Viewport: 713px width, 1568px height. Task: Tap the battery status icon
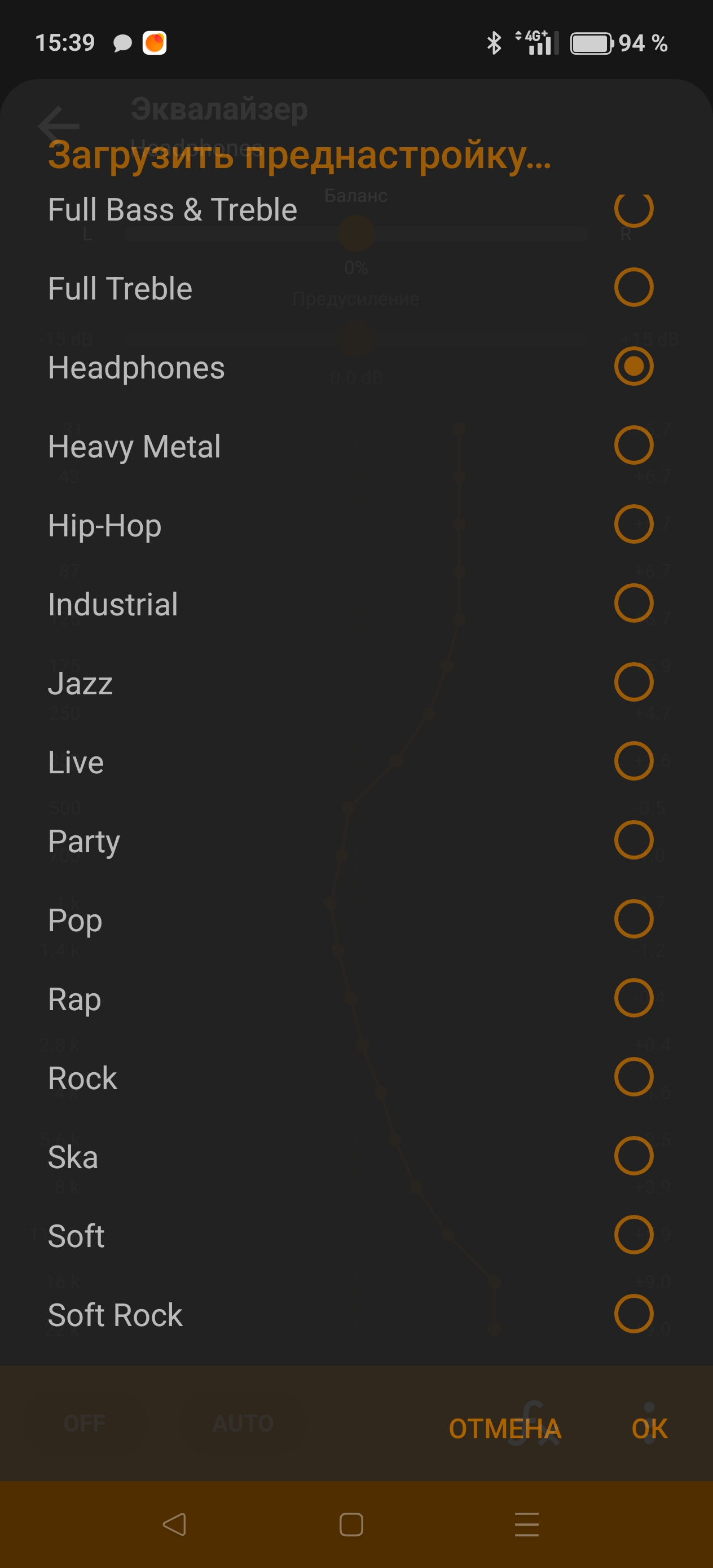coord(591,43)
